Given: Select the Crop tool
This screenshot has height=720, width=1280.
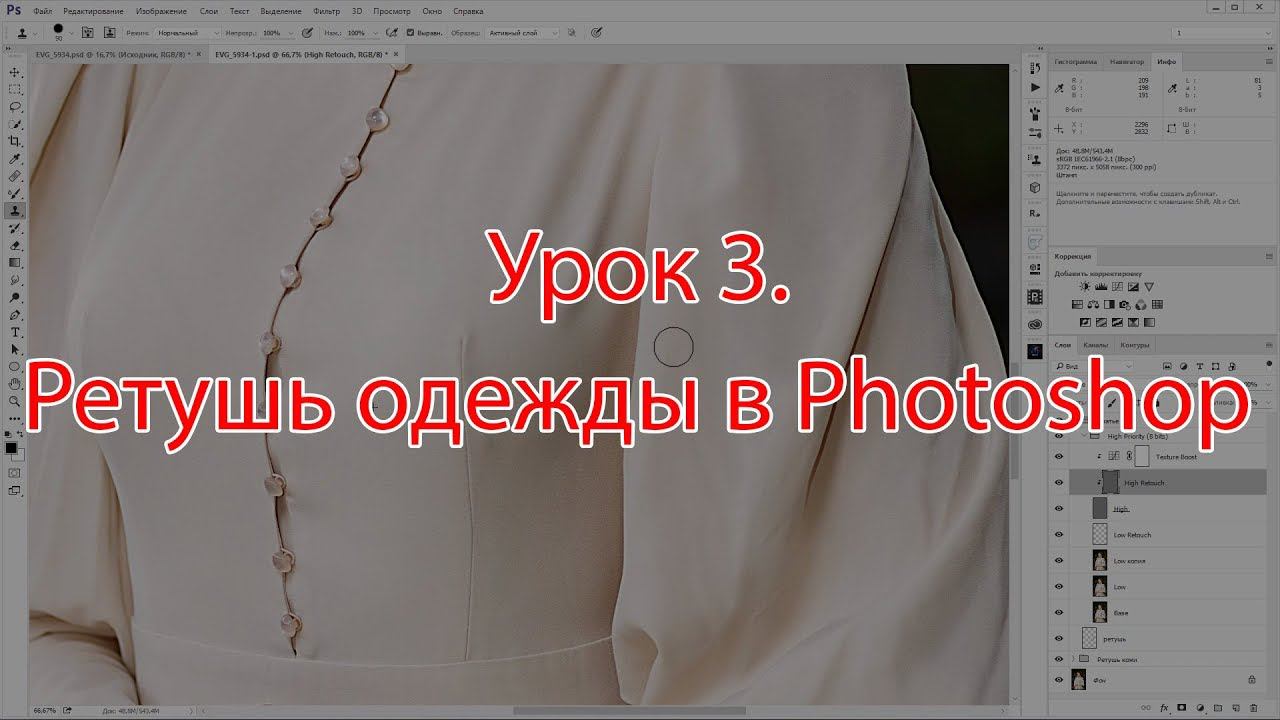Looking at the screenshot, I should click(15, 142).
